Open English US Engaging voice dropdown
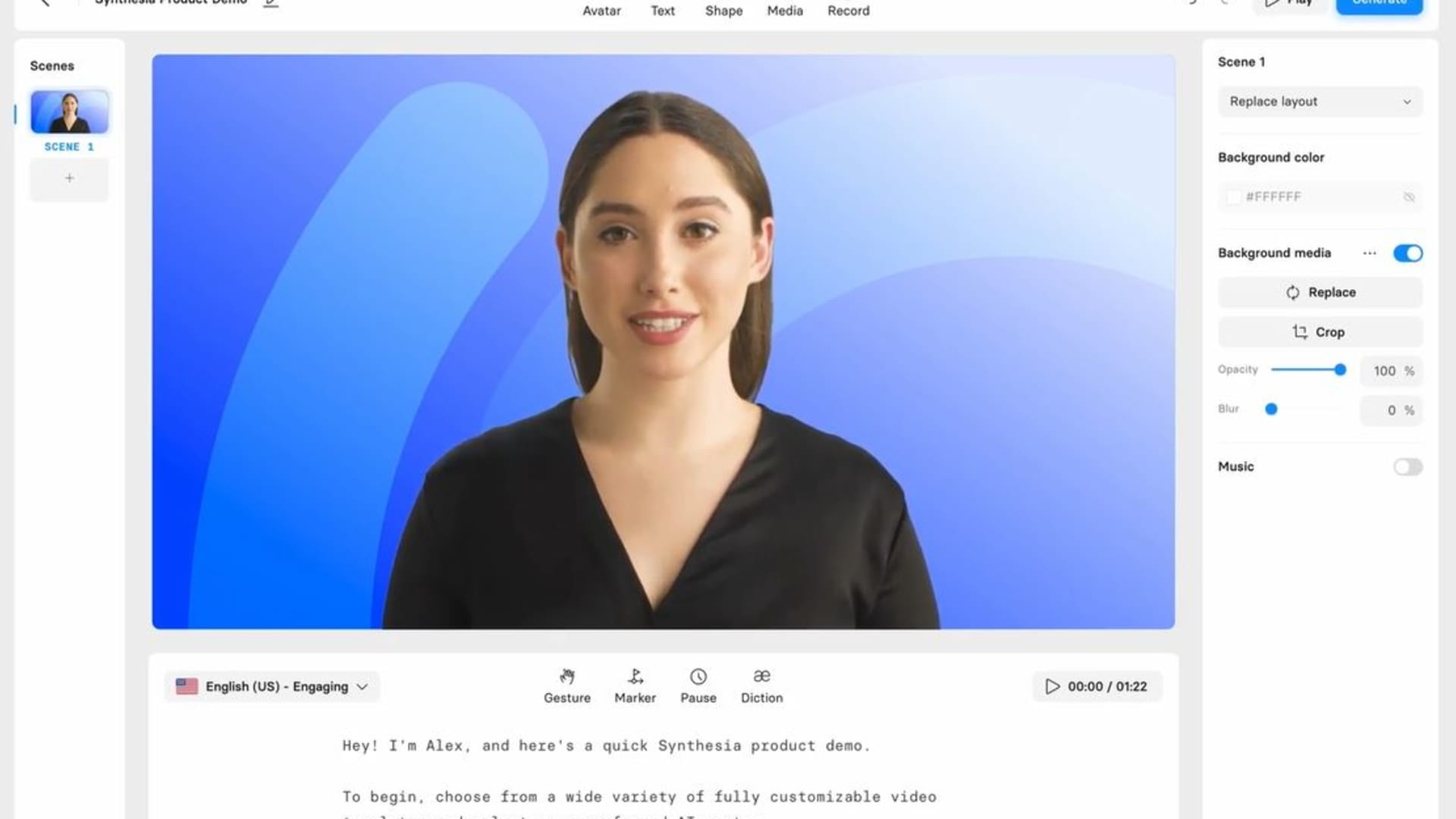The image size is (1456, 819). [271, 686]
